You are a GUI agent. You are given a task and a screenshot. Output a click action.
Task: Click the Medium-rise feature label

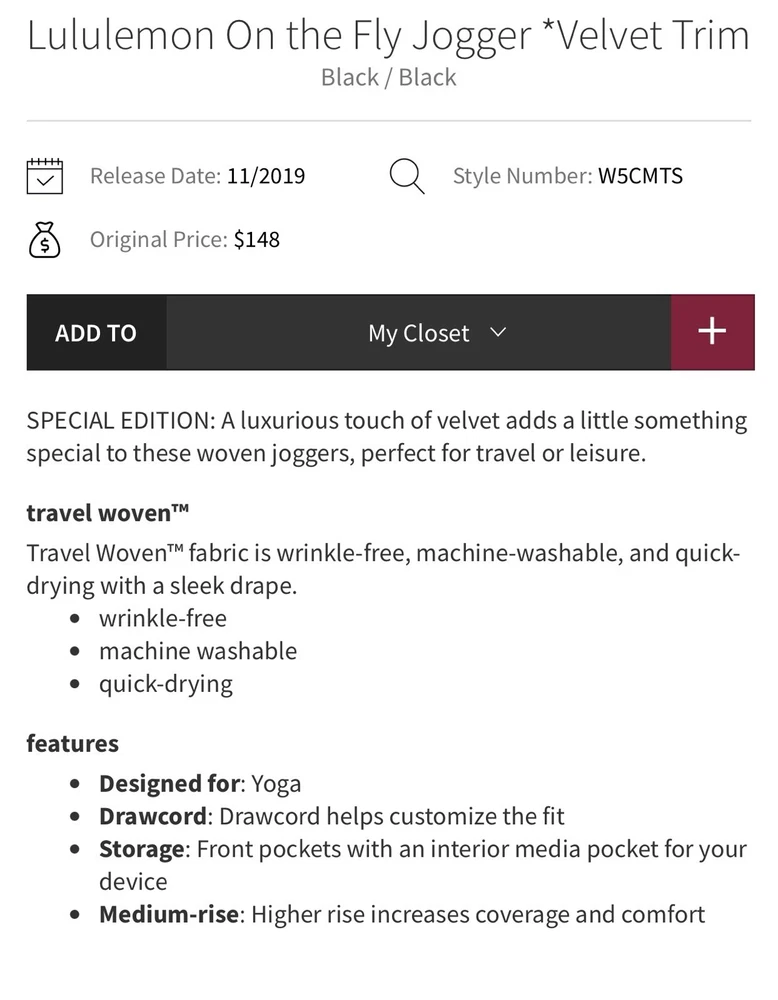click(x=168, y=914)
